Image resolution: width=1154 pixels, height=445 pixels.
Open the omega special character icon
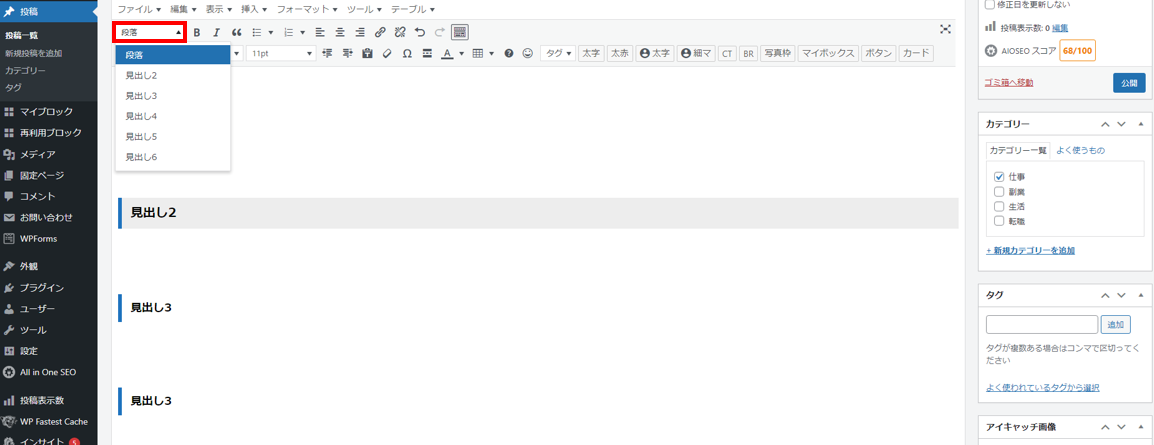click(407, 53)
